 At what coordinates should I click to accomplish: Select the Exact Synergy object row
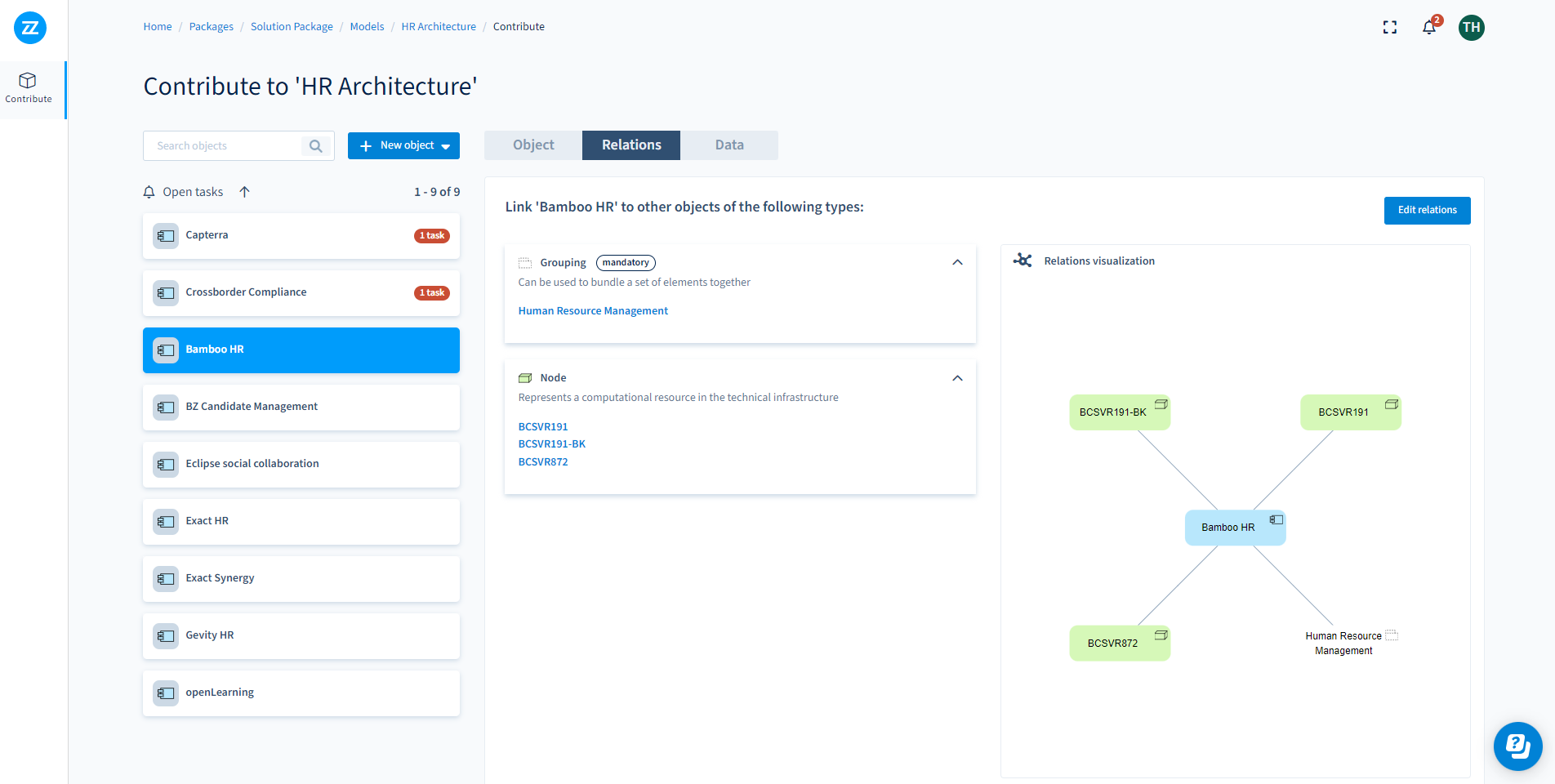point(301,579)
